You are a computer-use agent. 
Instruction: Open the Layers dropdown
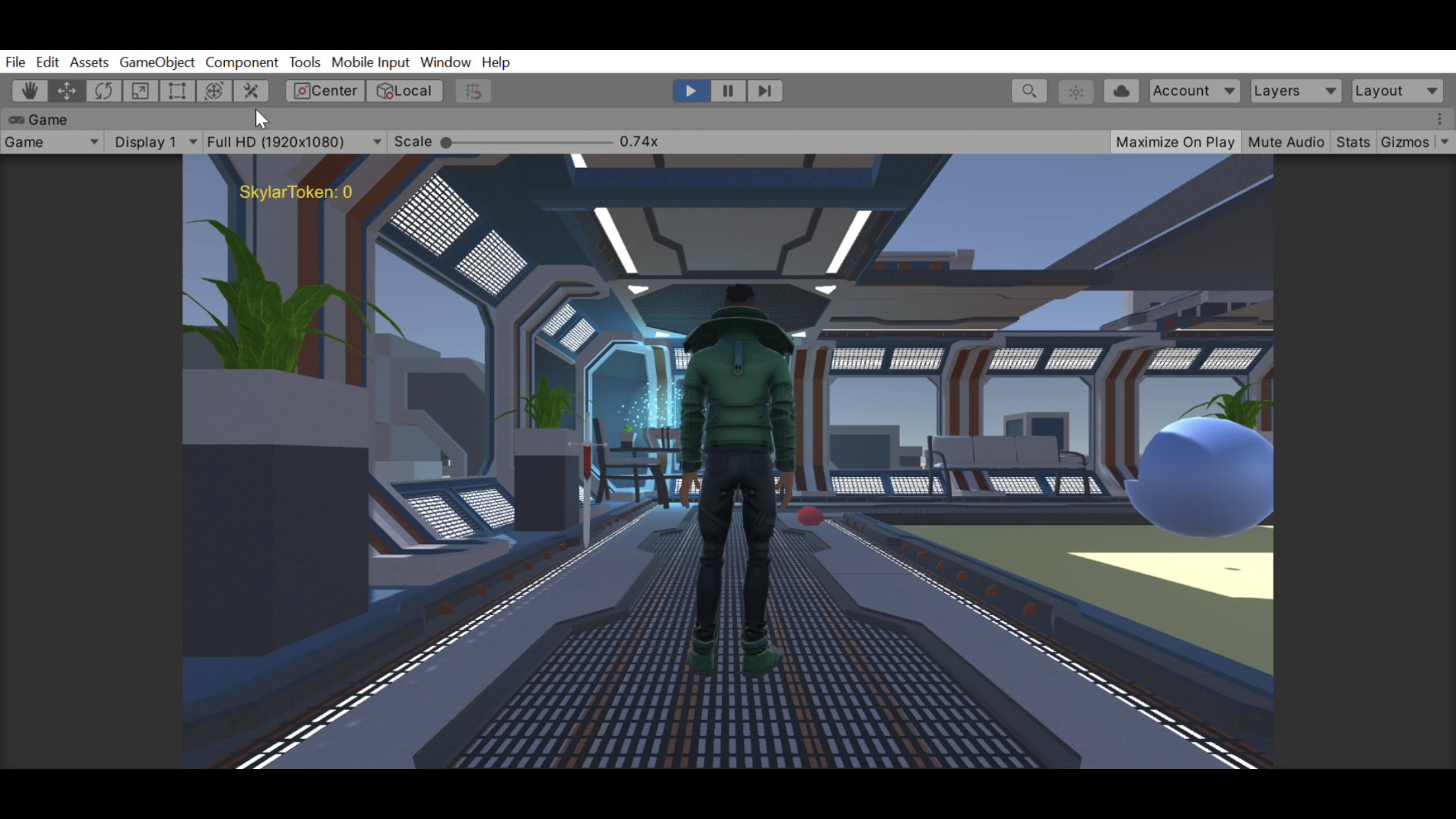pos(1294,91)
